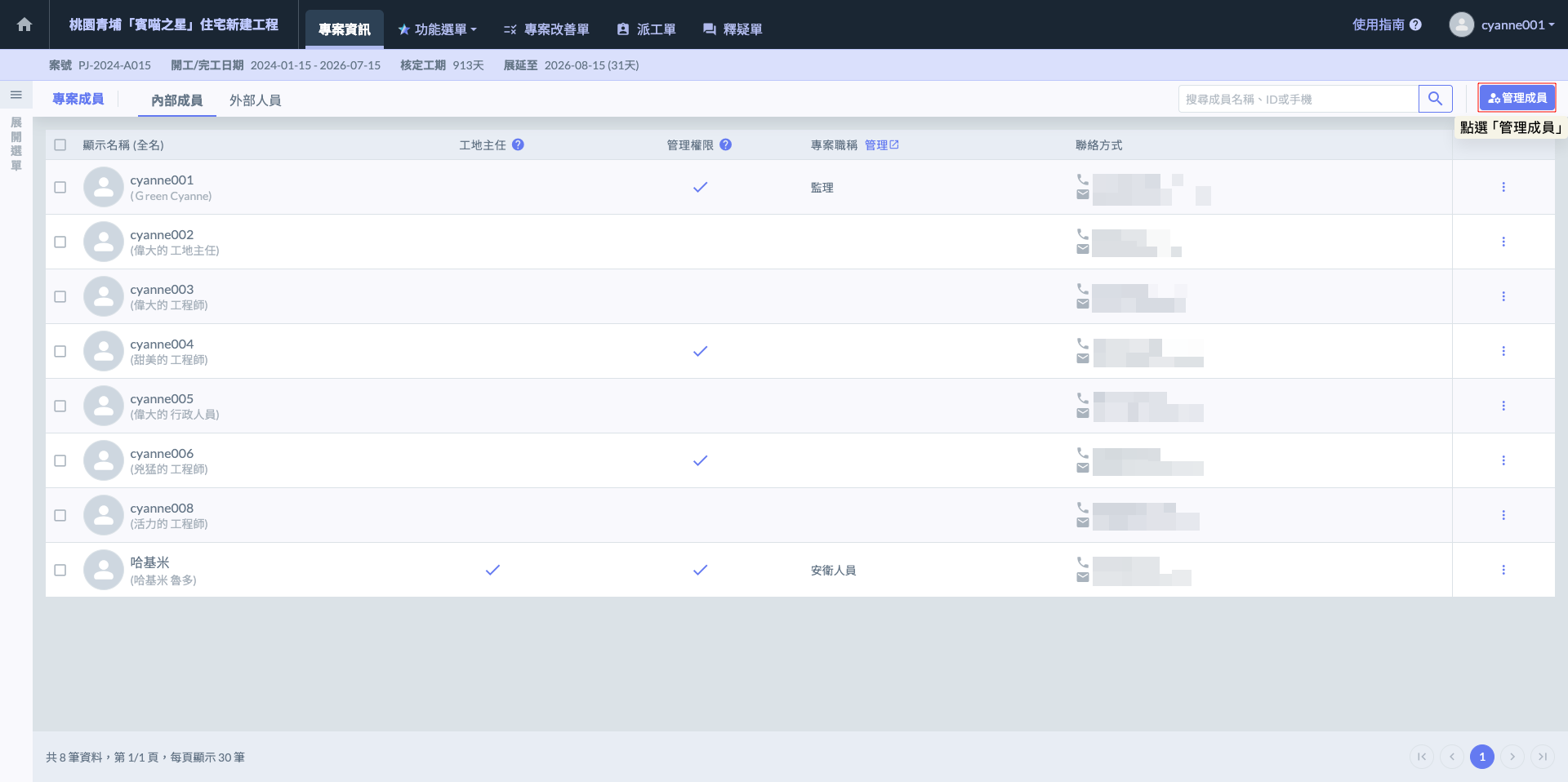Open the 派工單 menu item
This screenshot has width=1568, height=782.
click(646, 29)
